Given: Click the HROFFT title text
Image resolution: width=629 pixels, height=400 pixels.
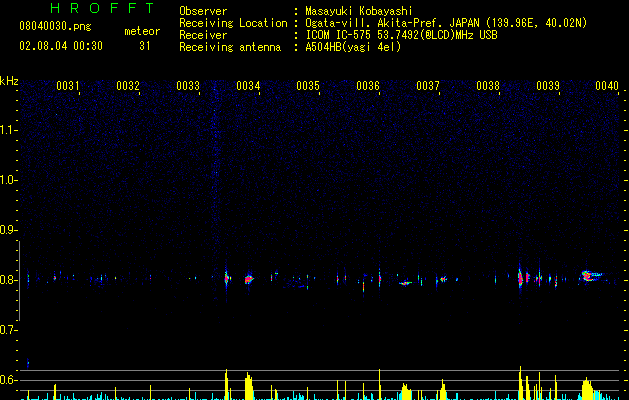Looking at the screenshot, I should click(103, 8).
